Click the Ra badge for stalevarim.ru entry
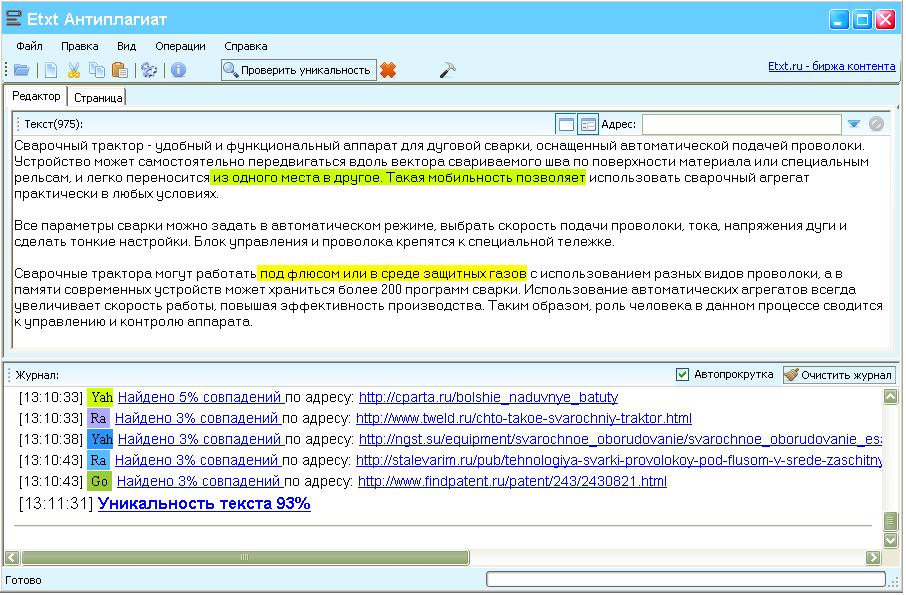Screen dimensions: 906x595 coord(98,460)
